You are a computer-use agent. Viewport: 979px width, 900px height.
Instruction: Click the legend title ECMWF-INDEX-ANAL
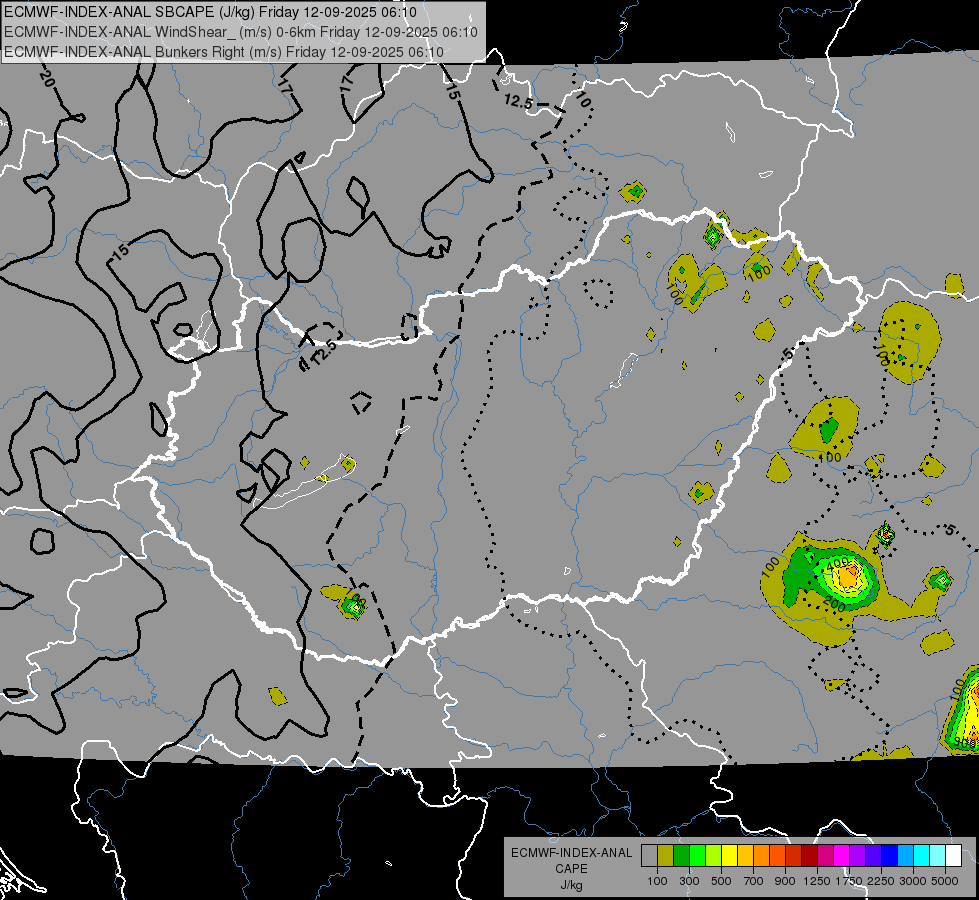point(571,853)
